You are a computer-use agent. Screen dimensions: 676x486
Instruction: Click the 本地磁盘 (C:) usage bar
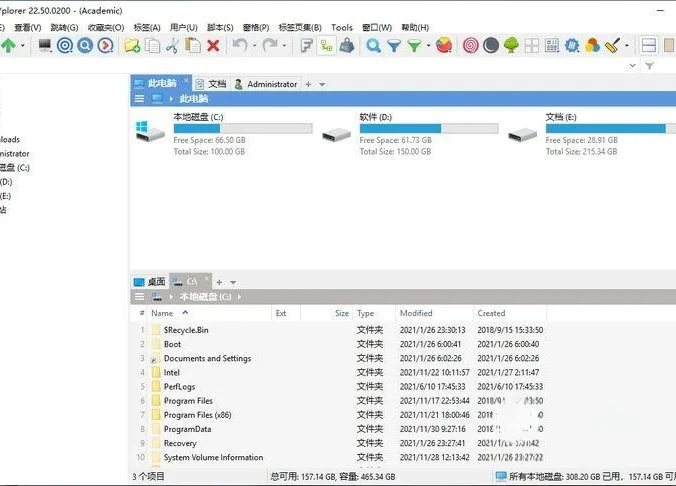point(243,128)
